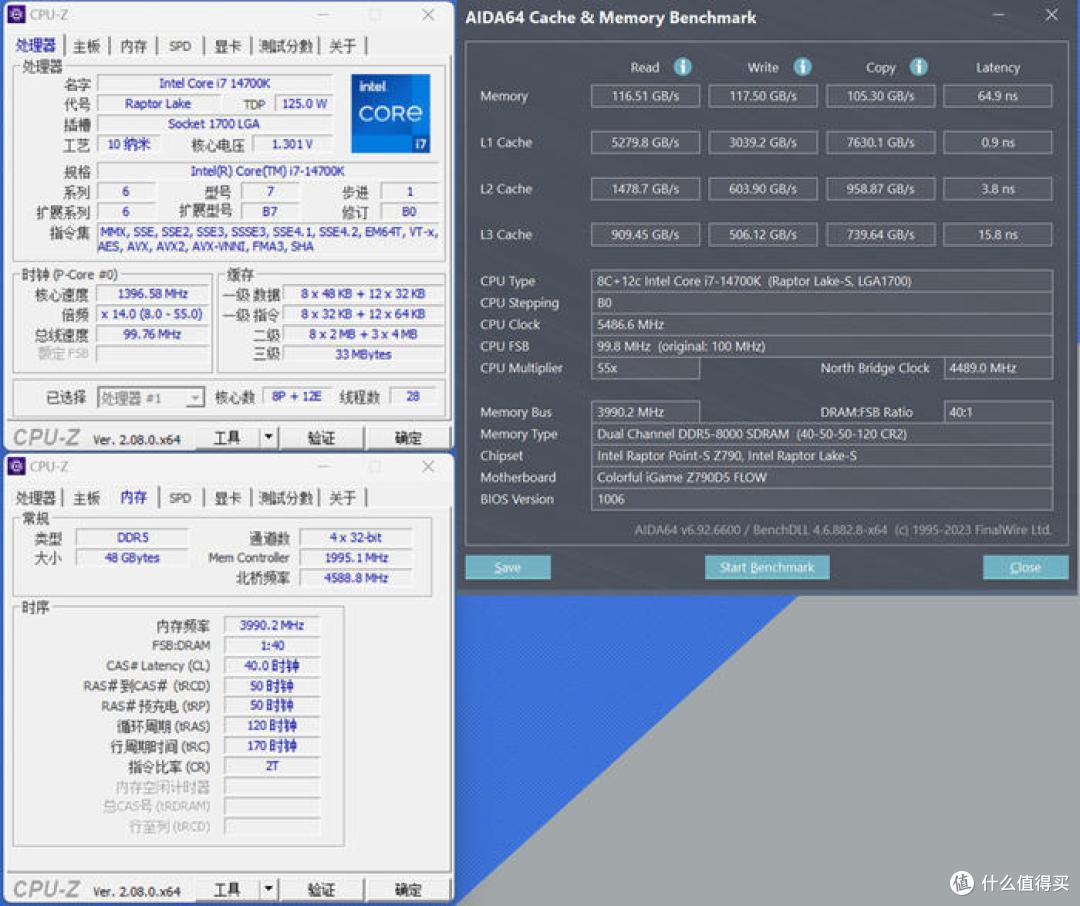Viewport: 1080px width, 906px height.
Task: Open the 主板 tab in top CPU-Z window
Action: point(87,46)
